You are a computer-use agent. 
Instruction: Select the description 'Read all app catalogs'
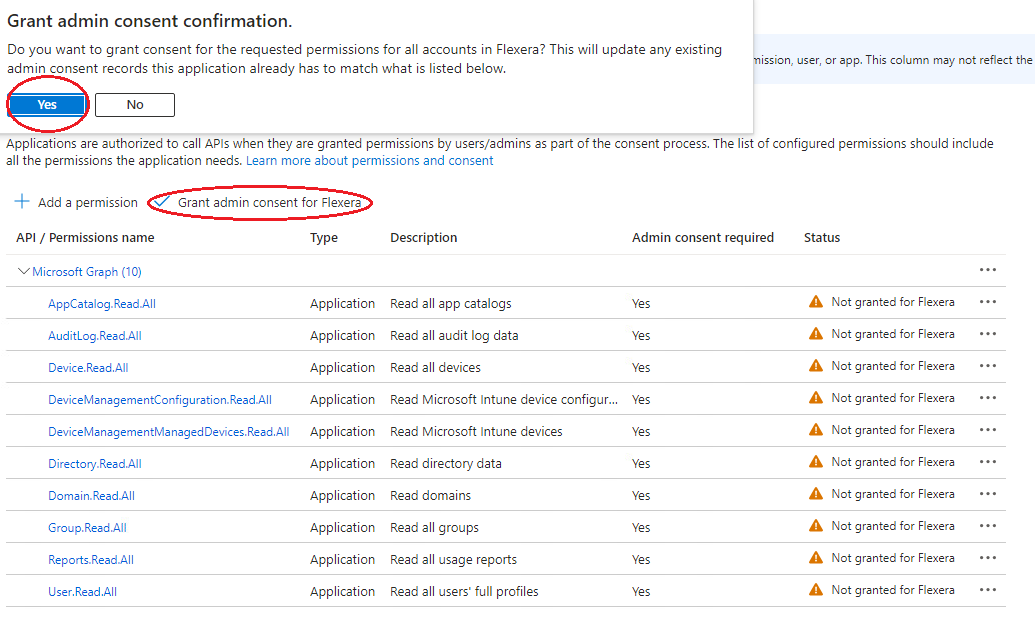[x=451, y=304]
